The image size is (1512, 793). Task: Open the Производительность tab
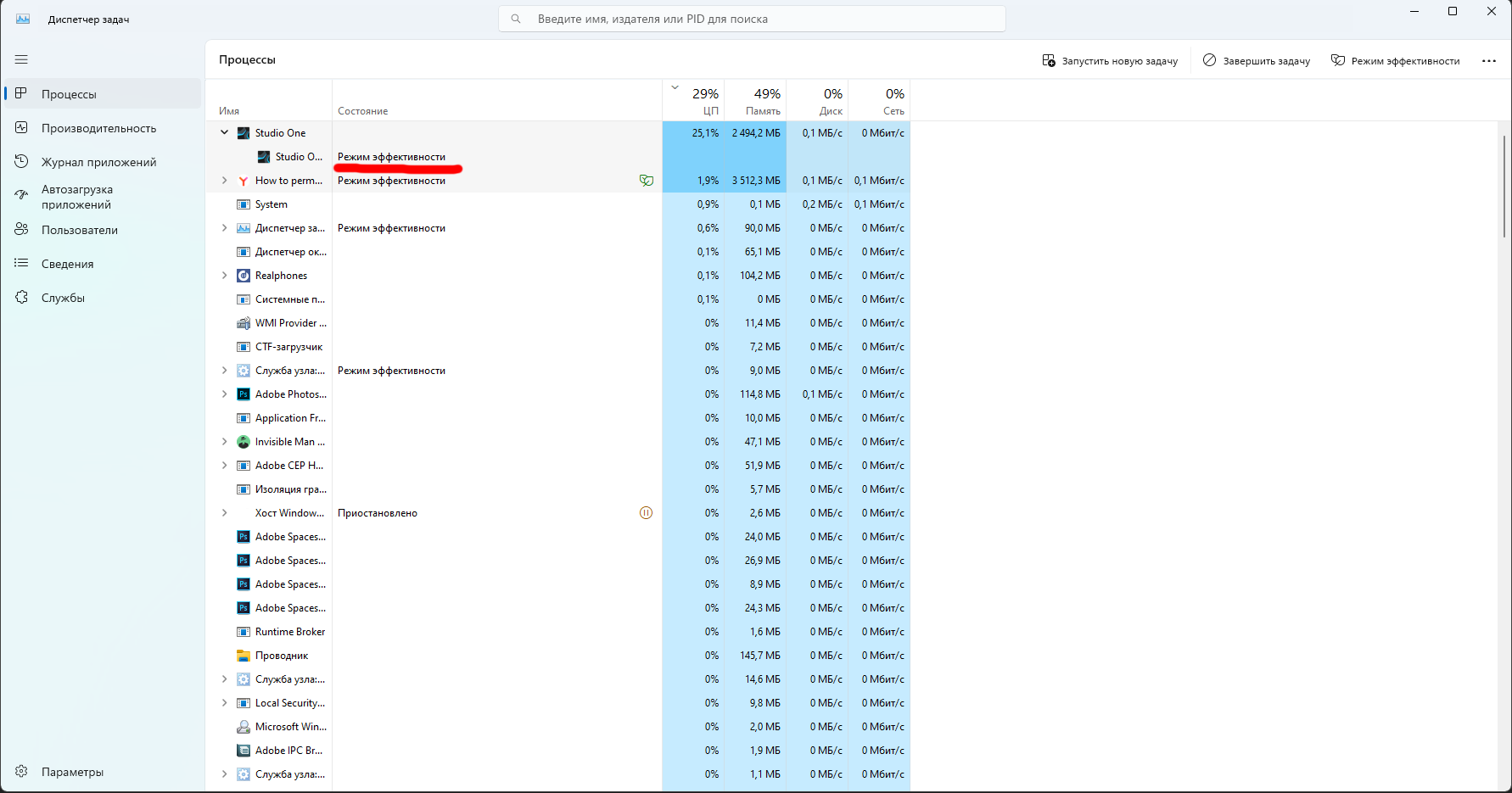pos(103,128)
